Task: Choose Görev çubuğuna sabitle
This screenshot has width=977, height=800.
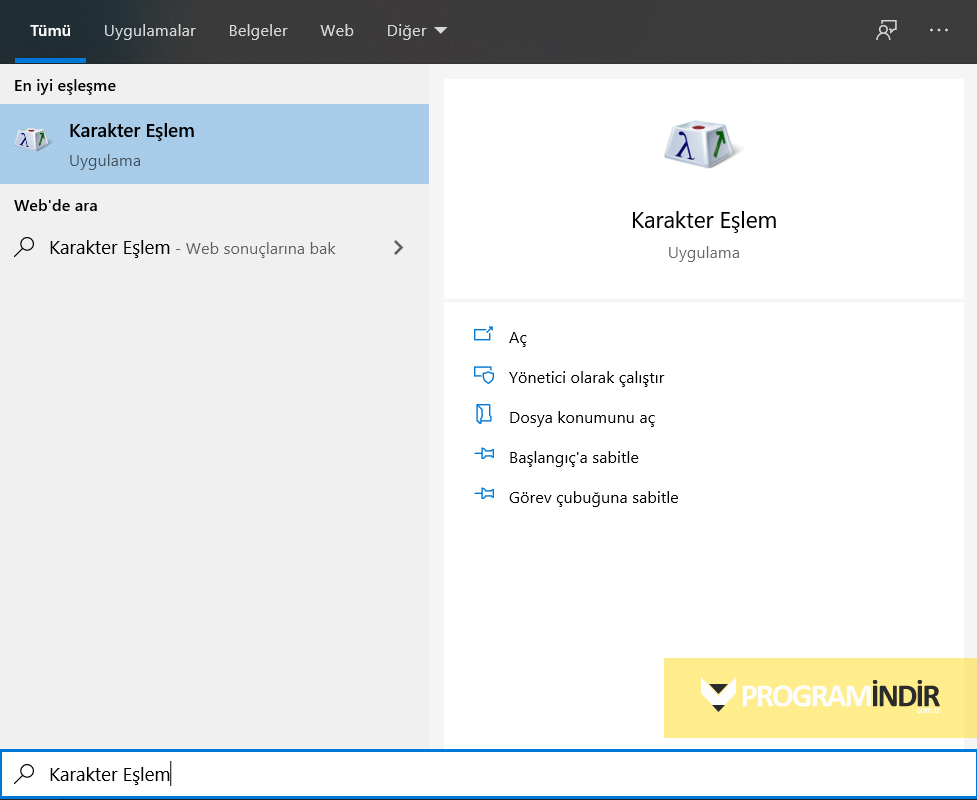Action: tap(593, 497)
